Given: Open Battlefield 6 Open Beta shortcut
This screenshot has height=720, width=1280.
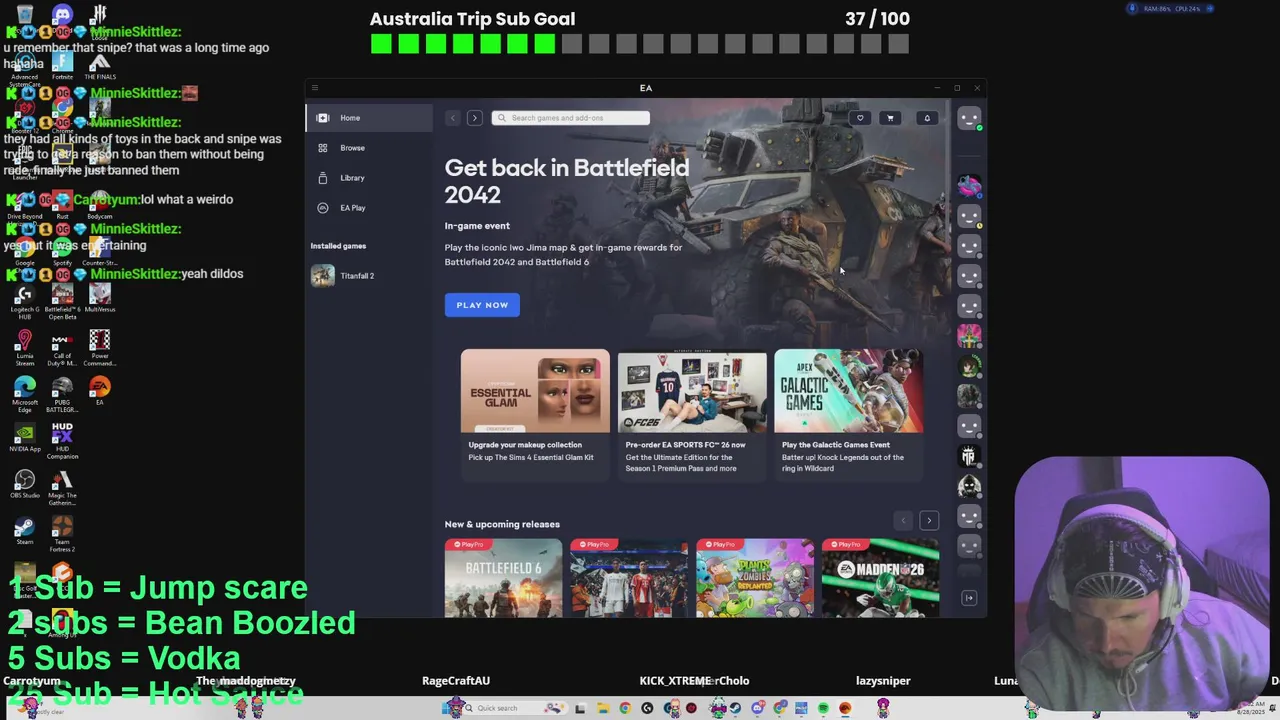Looking at the screenshot, I should click(x=62, y=300).
